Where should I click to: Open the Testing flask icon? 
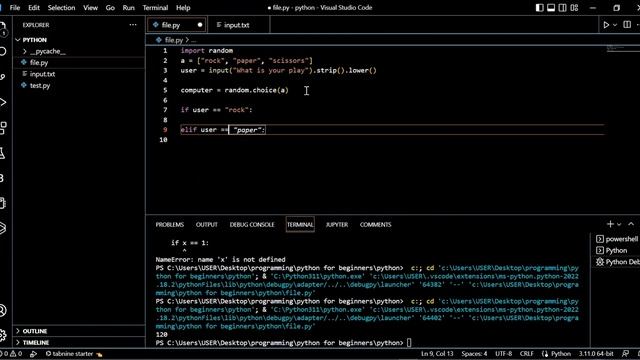click(3, 153)
